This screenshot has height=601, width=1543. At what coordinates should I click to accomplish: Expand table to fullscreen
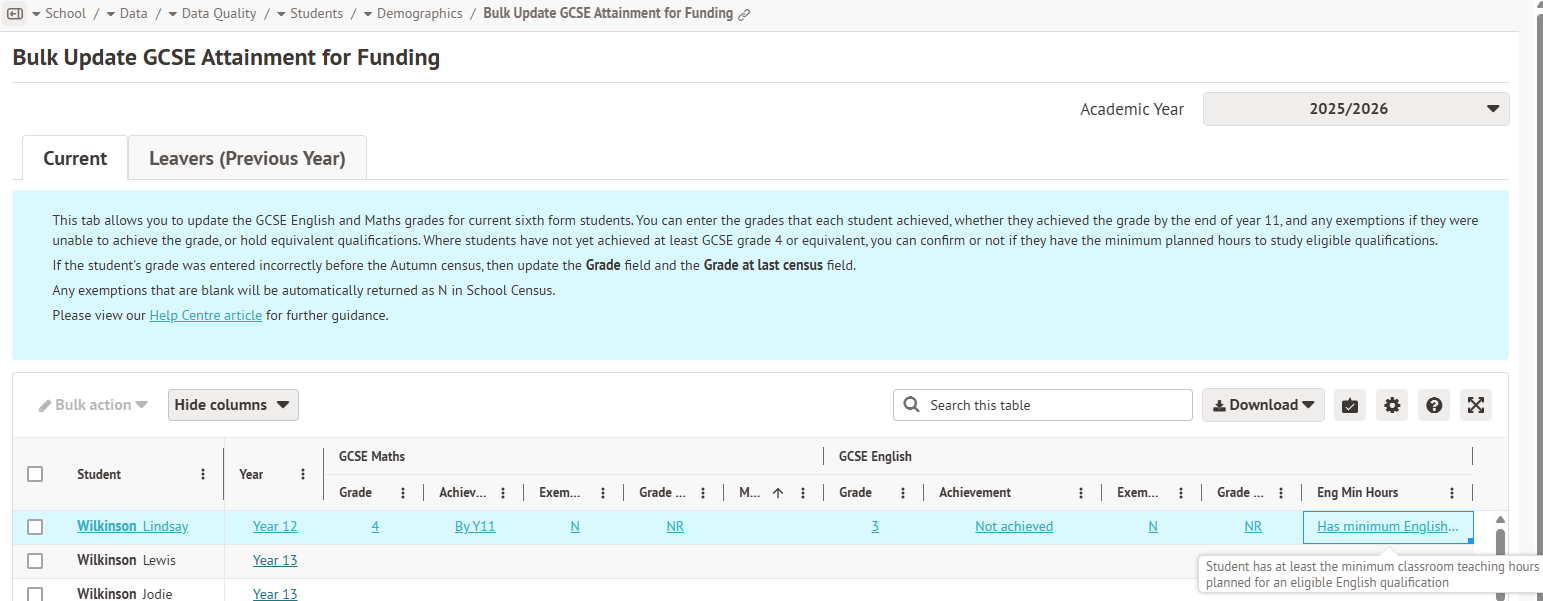[1476, 405]
